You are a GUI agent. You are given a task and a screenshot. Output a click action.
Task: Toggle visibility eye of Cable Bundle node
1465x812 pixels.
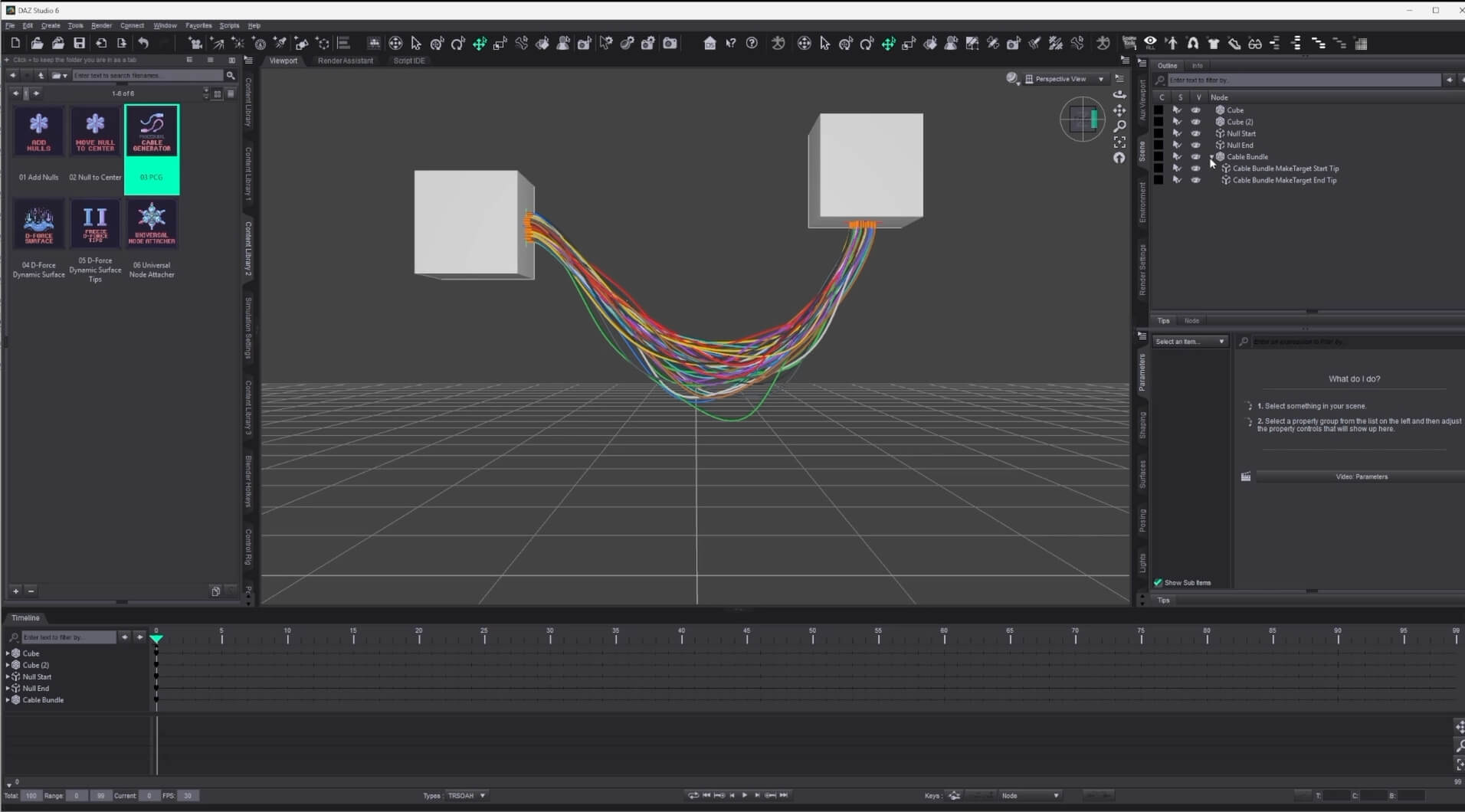(1195, 156)
